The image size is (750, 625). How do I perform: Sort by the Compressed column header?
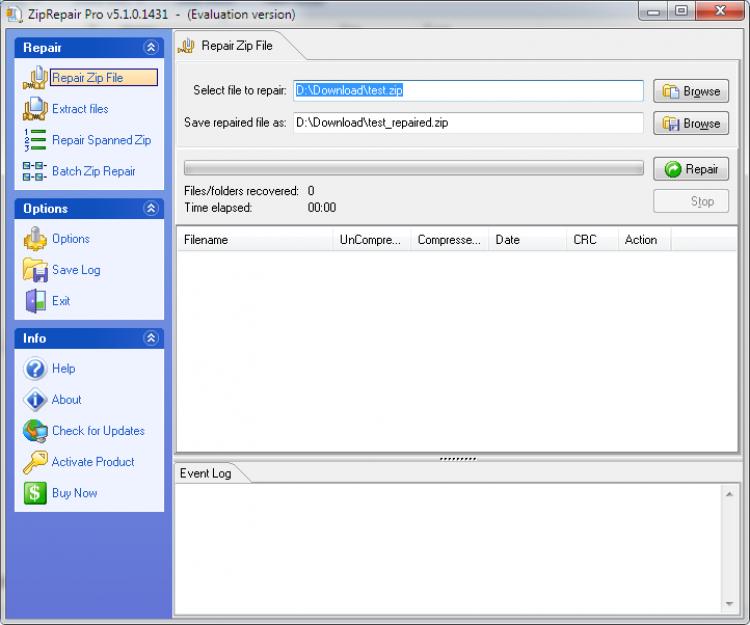point(450,239)
